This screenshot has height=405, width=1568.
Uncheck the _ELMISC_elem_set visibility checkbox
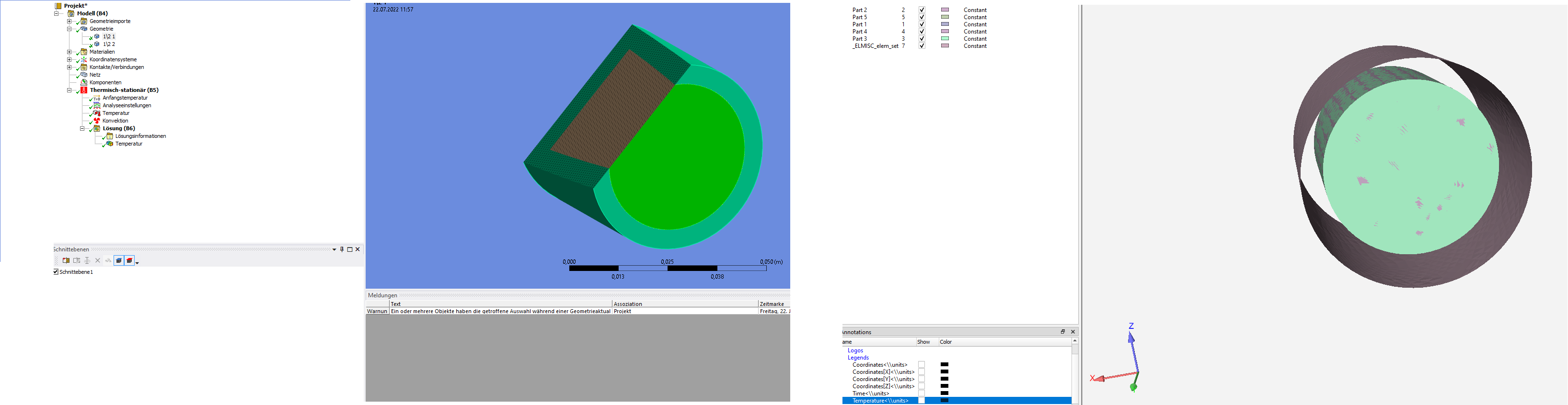coord(922,45)
